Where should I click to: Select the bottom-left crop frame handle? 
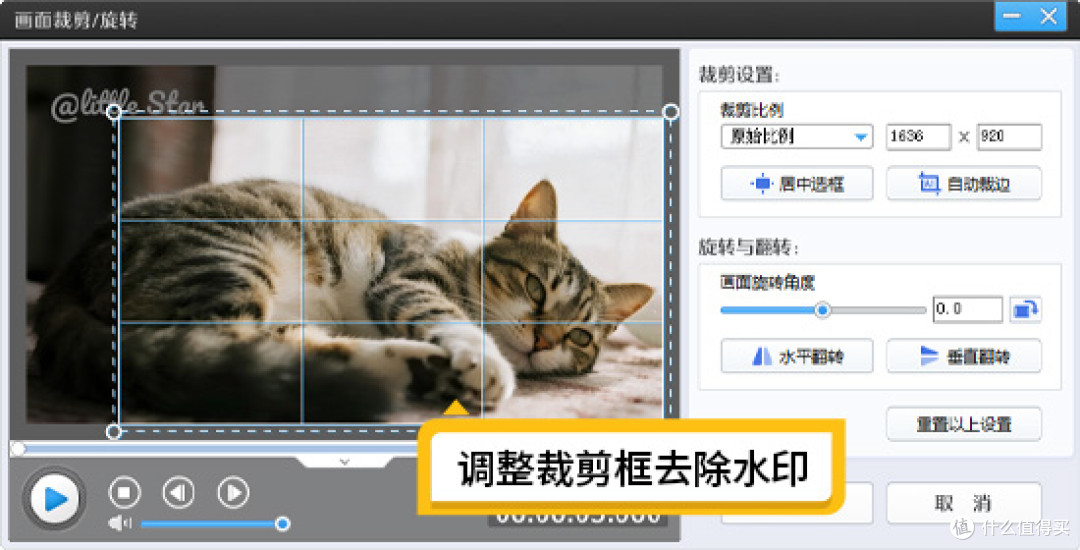[x=114, y=432]
